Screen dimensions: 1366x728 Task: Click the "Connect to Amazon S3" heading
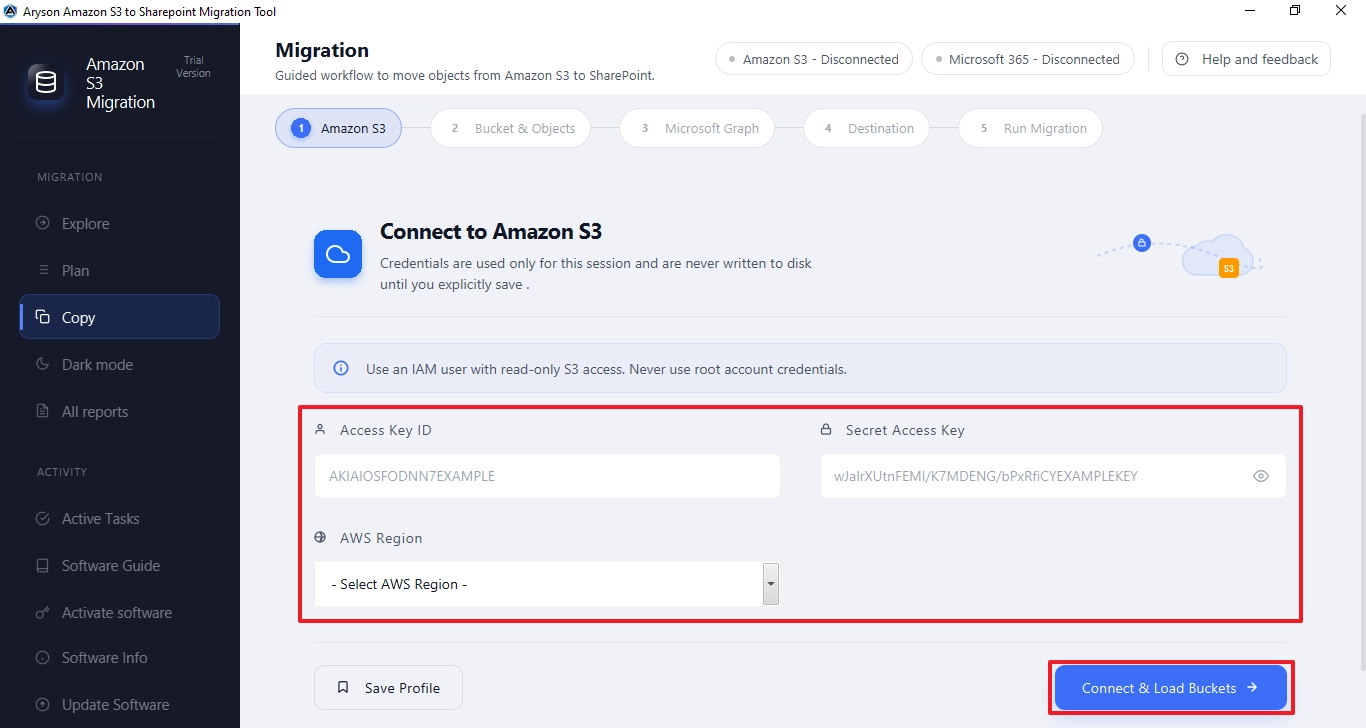491,232
